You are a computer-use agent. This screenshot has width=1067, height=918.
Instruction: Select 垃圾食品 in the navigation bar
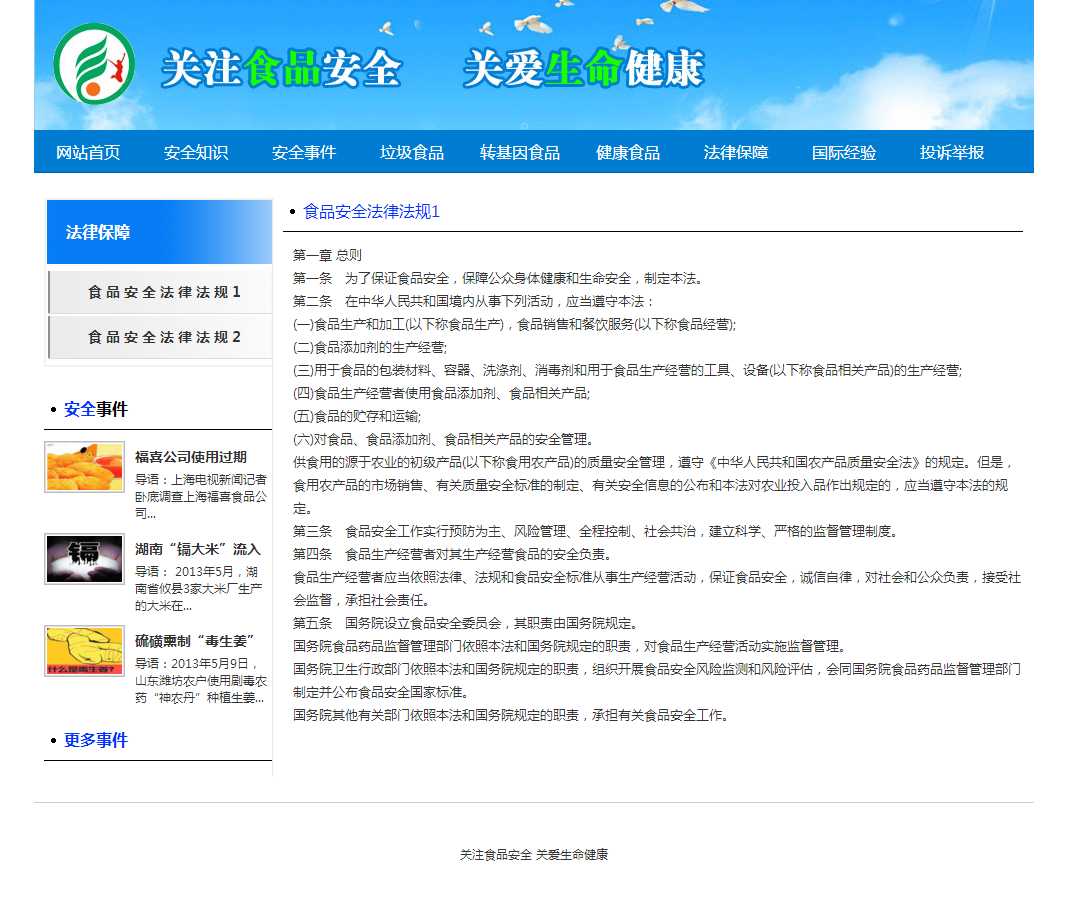pyautogui.click(x=412, y=152)
